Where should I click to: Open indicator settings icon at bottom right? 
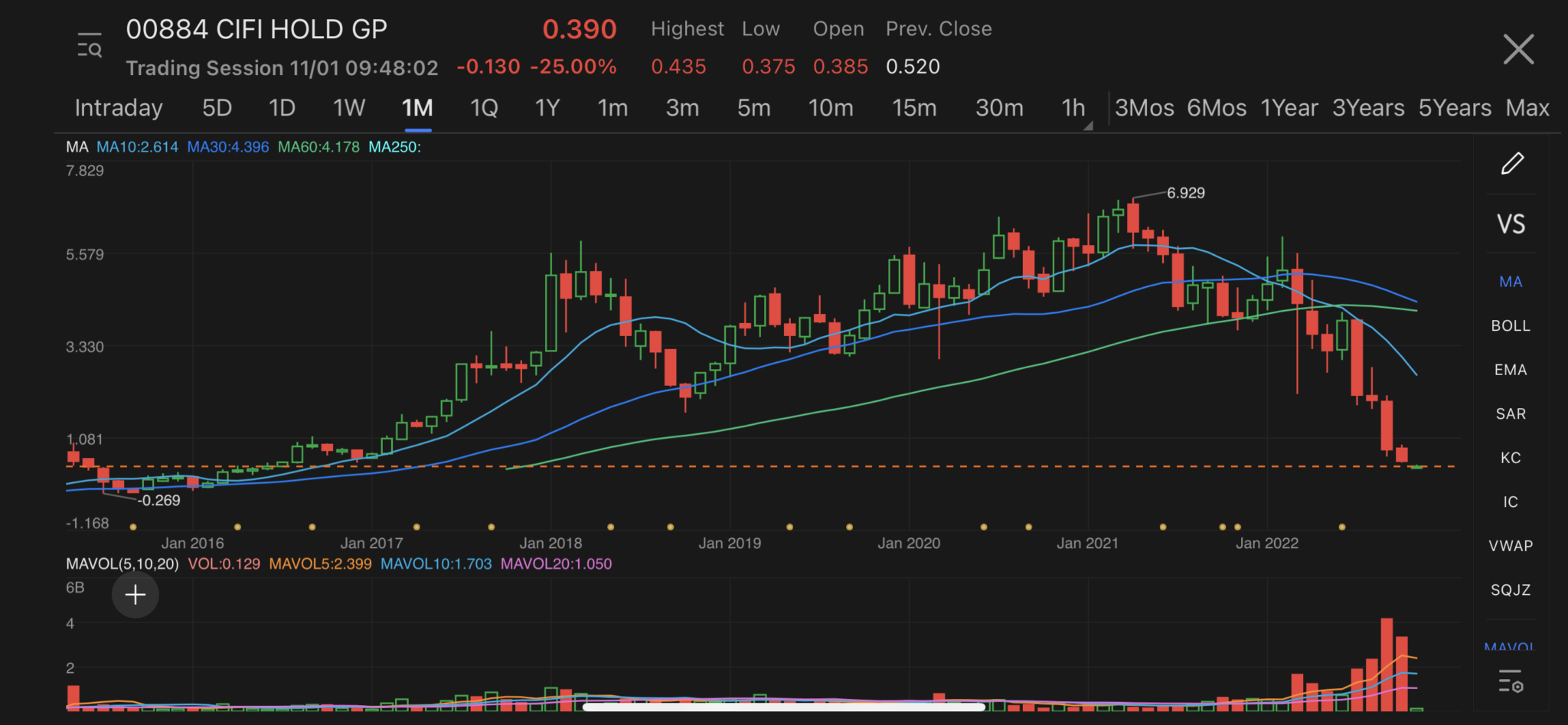click(1511, 681)
